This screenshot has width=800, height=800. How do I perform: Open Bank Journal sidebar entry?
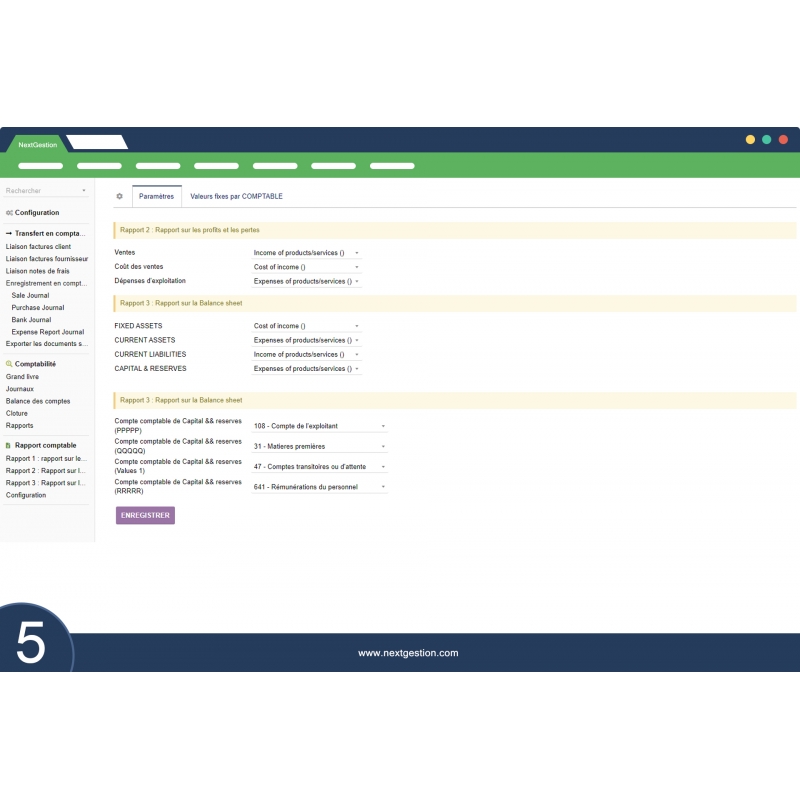point(31,320)
